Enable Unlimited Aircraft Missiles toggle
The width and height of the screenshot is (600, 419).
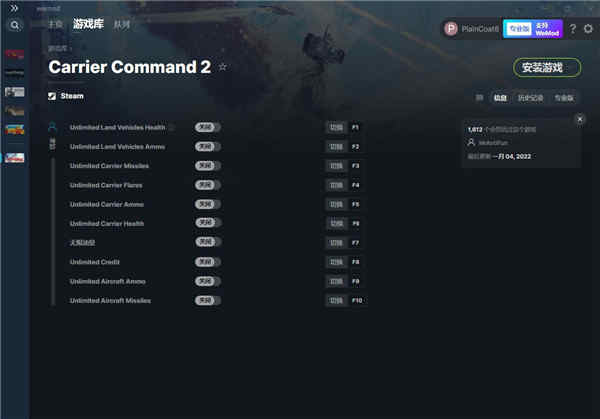click(207, 300)
